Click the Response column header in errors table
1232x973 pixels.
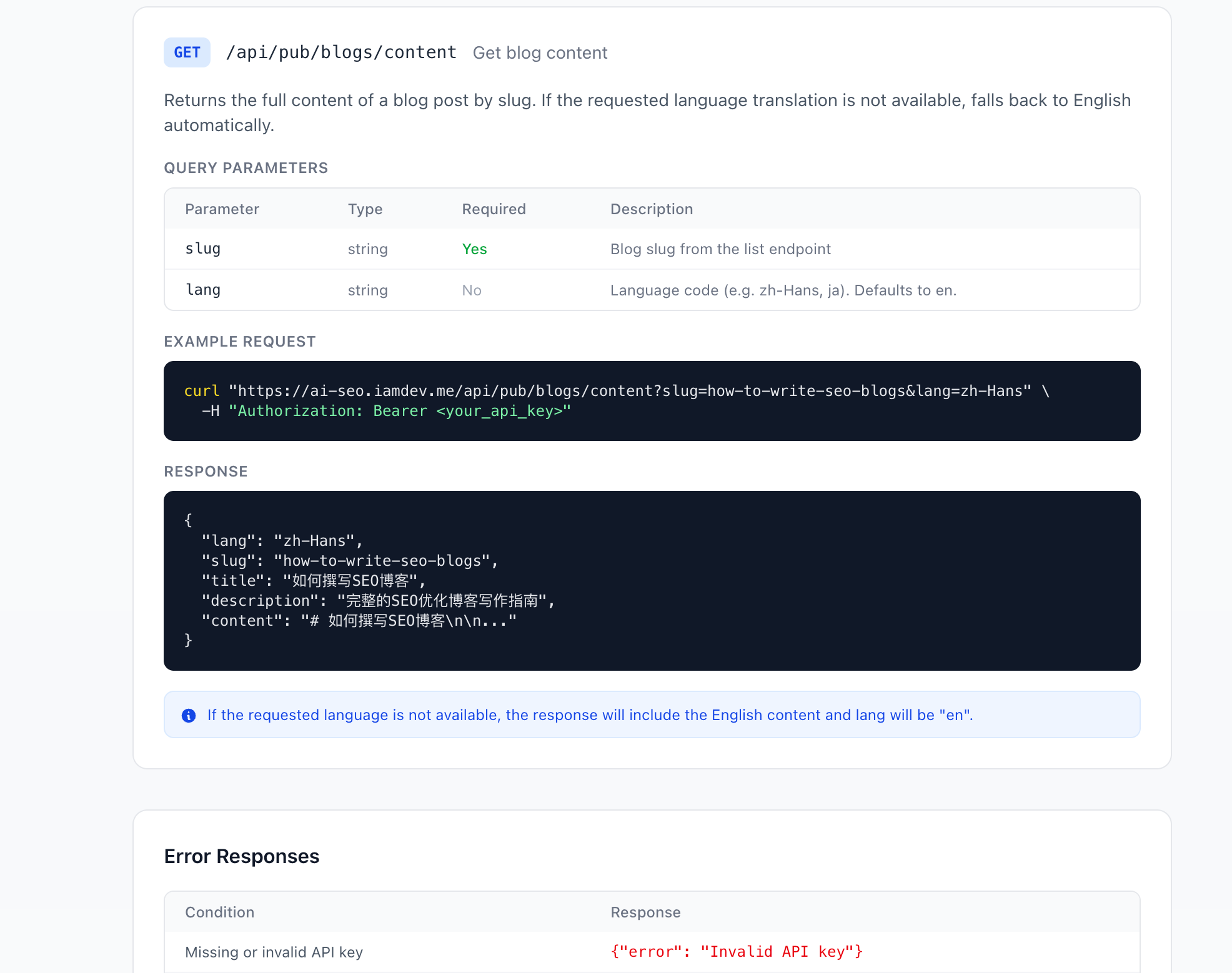click(645, 912)
